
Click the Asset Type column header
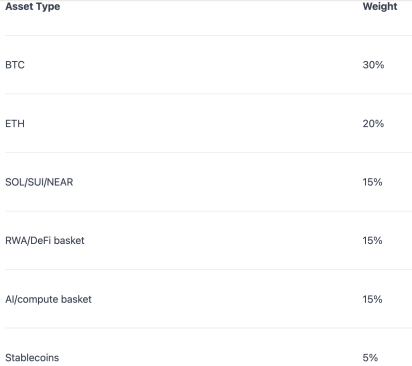(33, 7)
